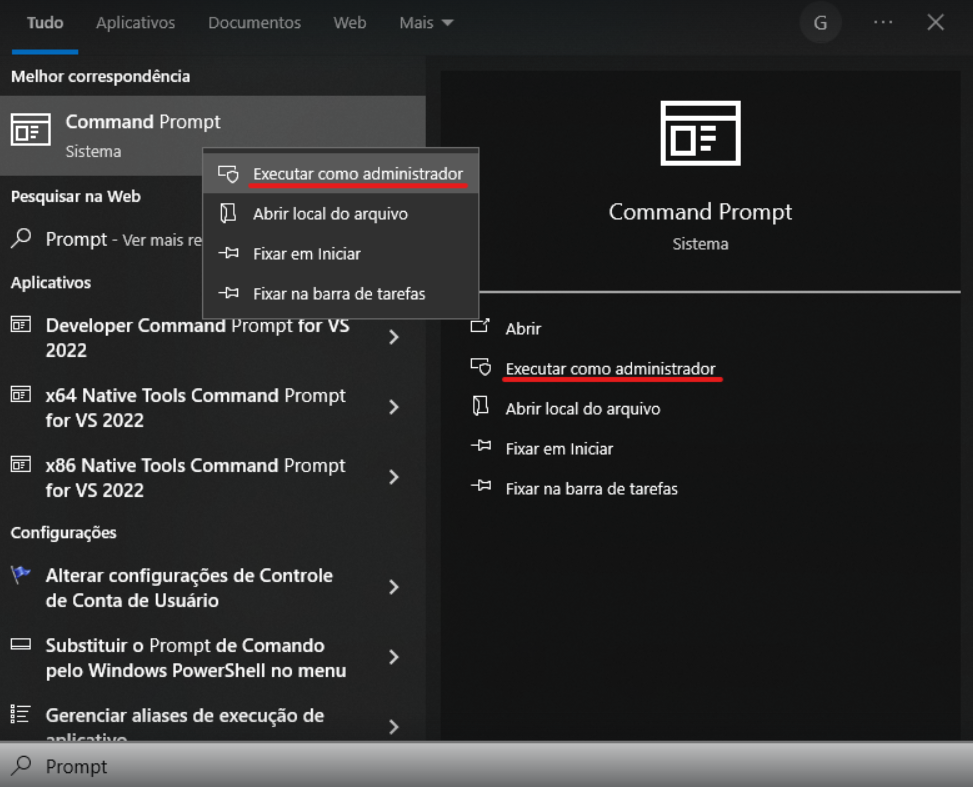Image resolution: width=973 pixels, height=787 pixels.
Task: Click the Abrir open-window icon in right pane
Action: coord(480,326)
